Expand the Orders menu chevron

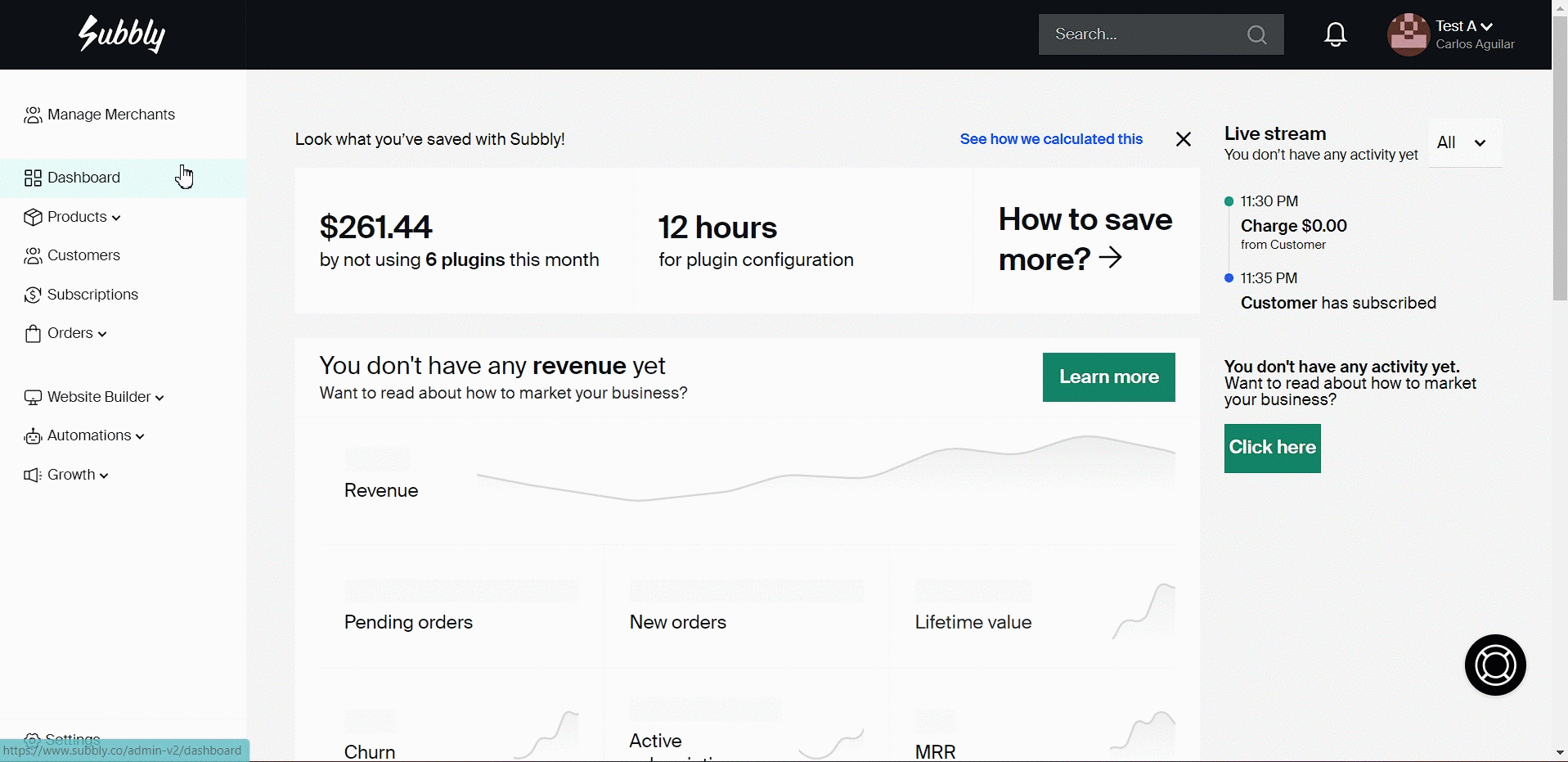(x=102, y=334)
